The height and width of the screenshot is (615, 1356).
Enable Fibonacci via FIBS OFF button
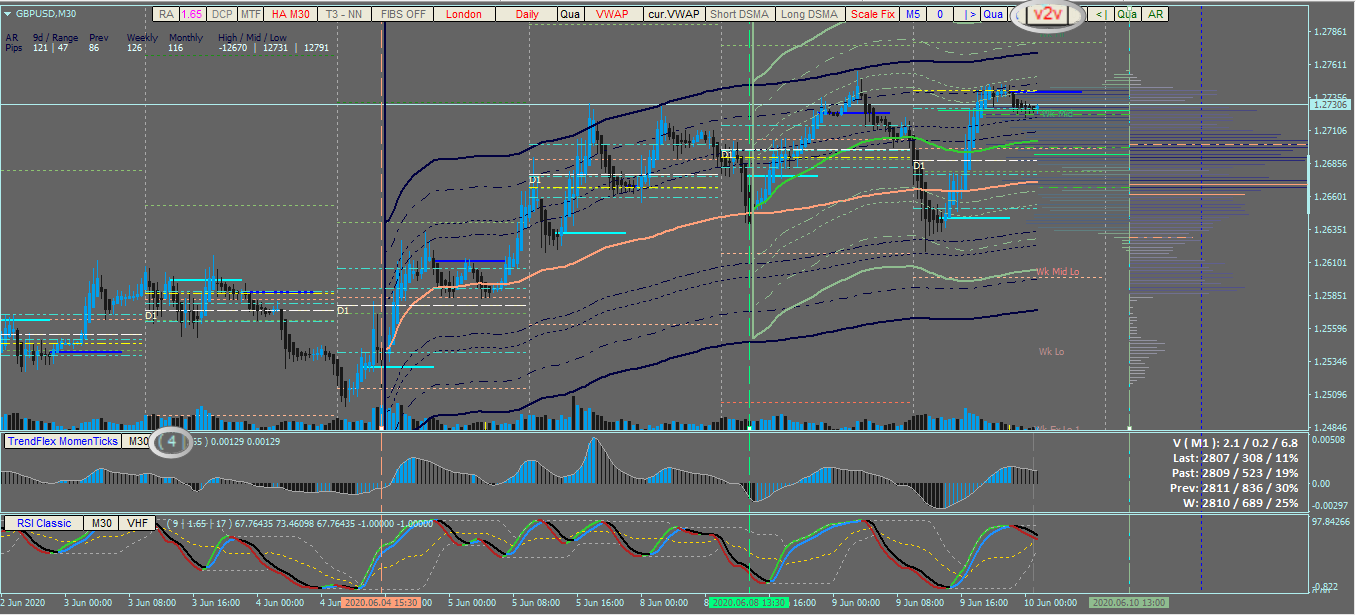(402, 14)
